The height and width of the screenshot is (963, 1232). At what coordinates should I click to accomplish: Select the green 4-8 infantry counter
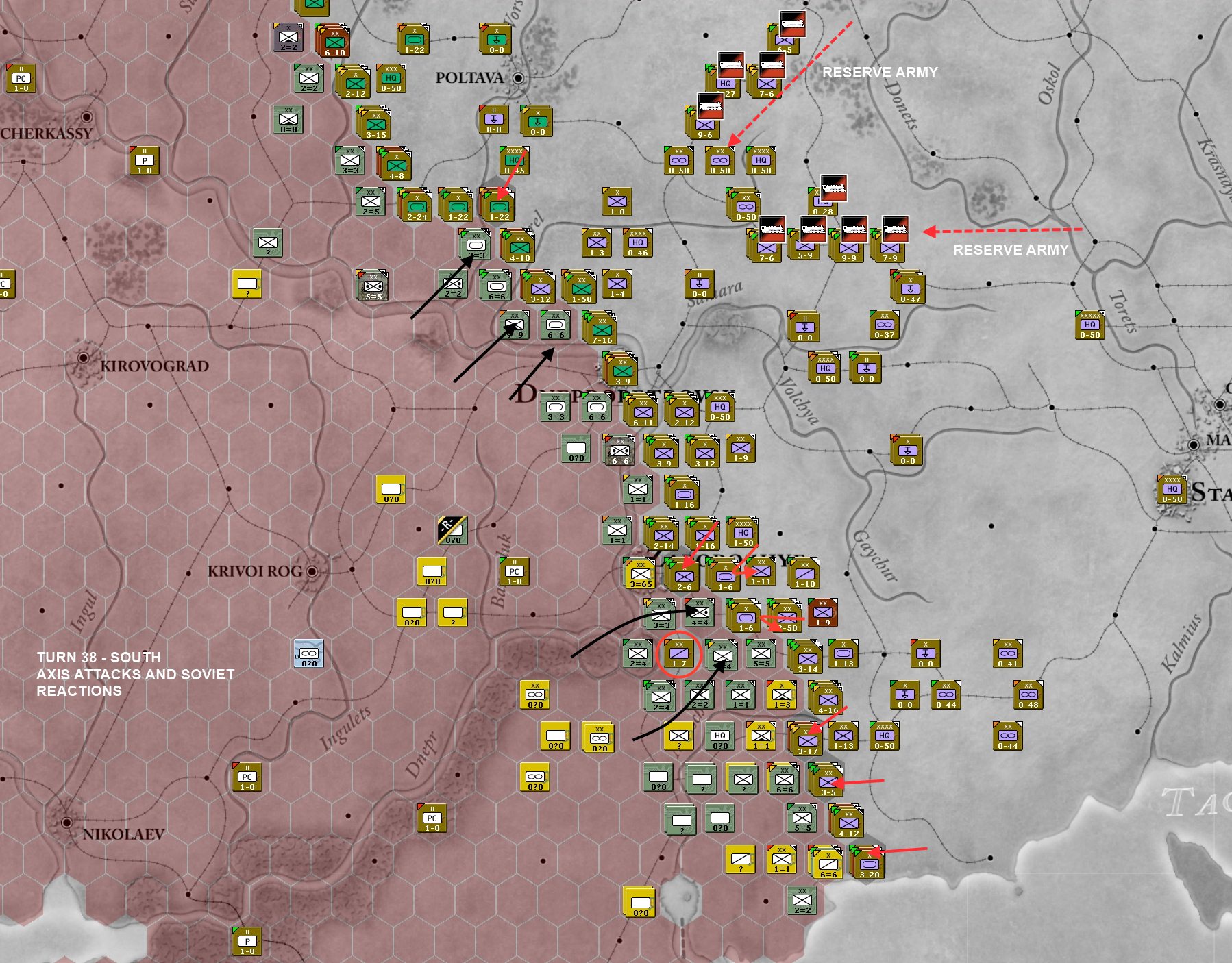(395, 164)
